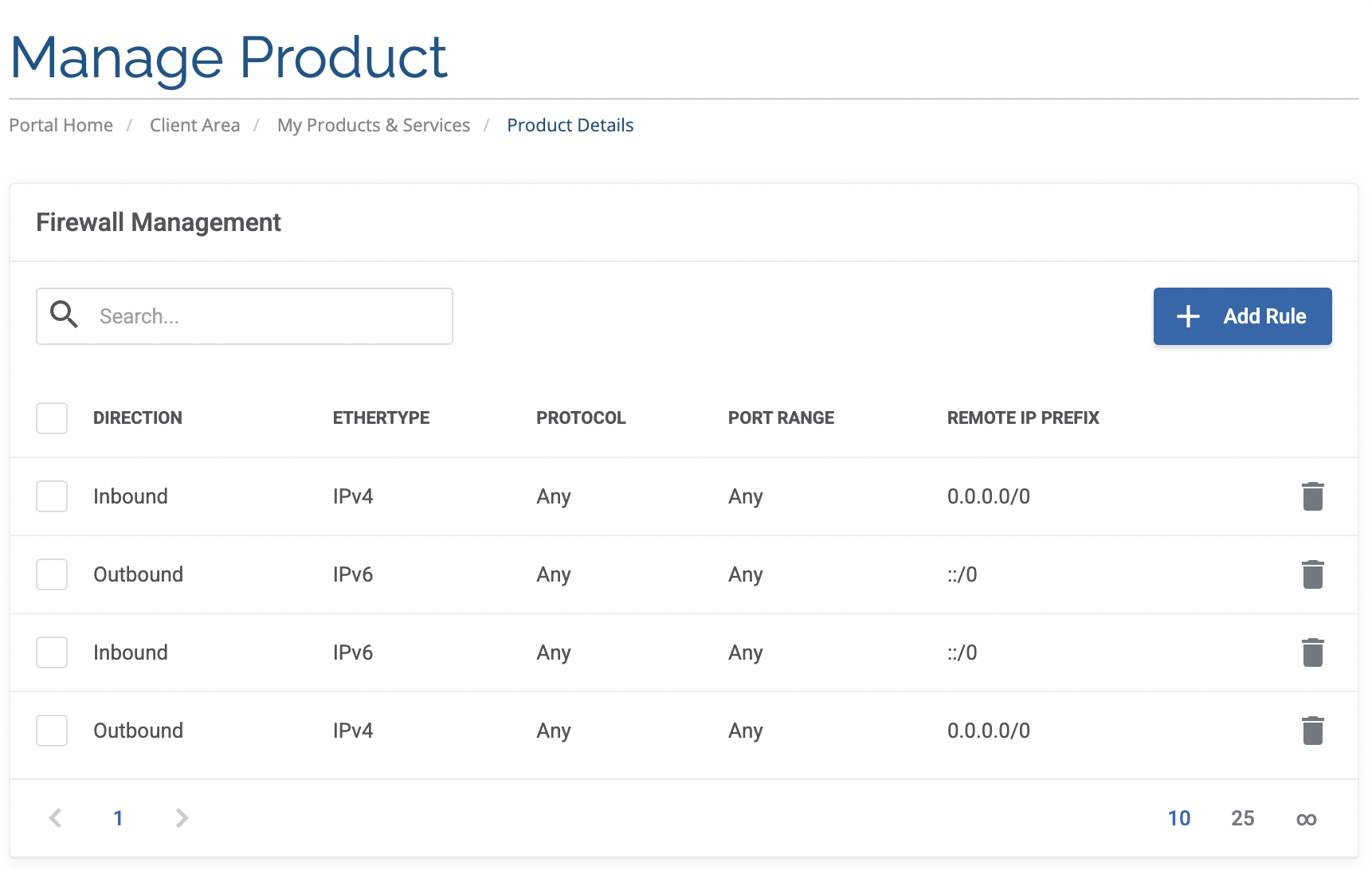Toggle the select-all checkbox in header
The height and width of the screenshot is (870, 1372).
click(52, 418)
